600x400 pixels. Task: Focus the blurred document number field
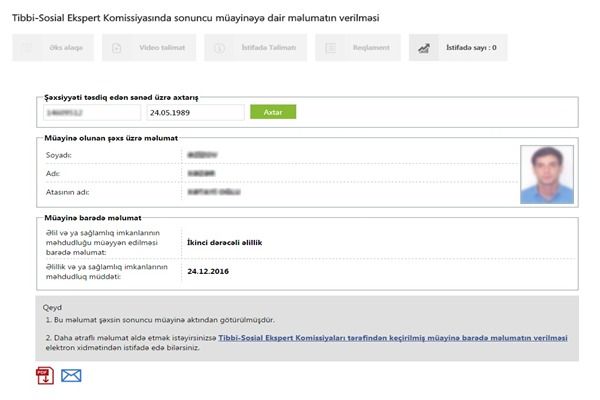[x=92, y=113]
